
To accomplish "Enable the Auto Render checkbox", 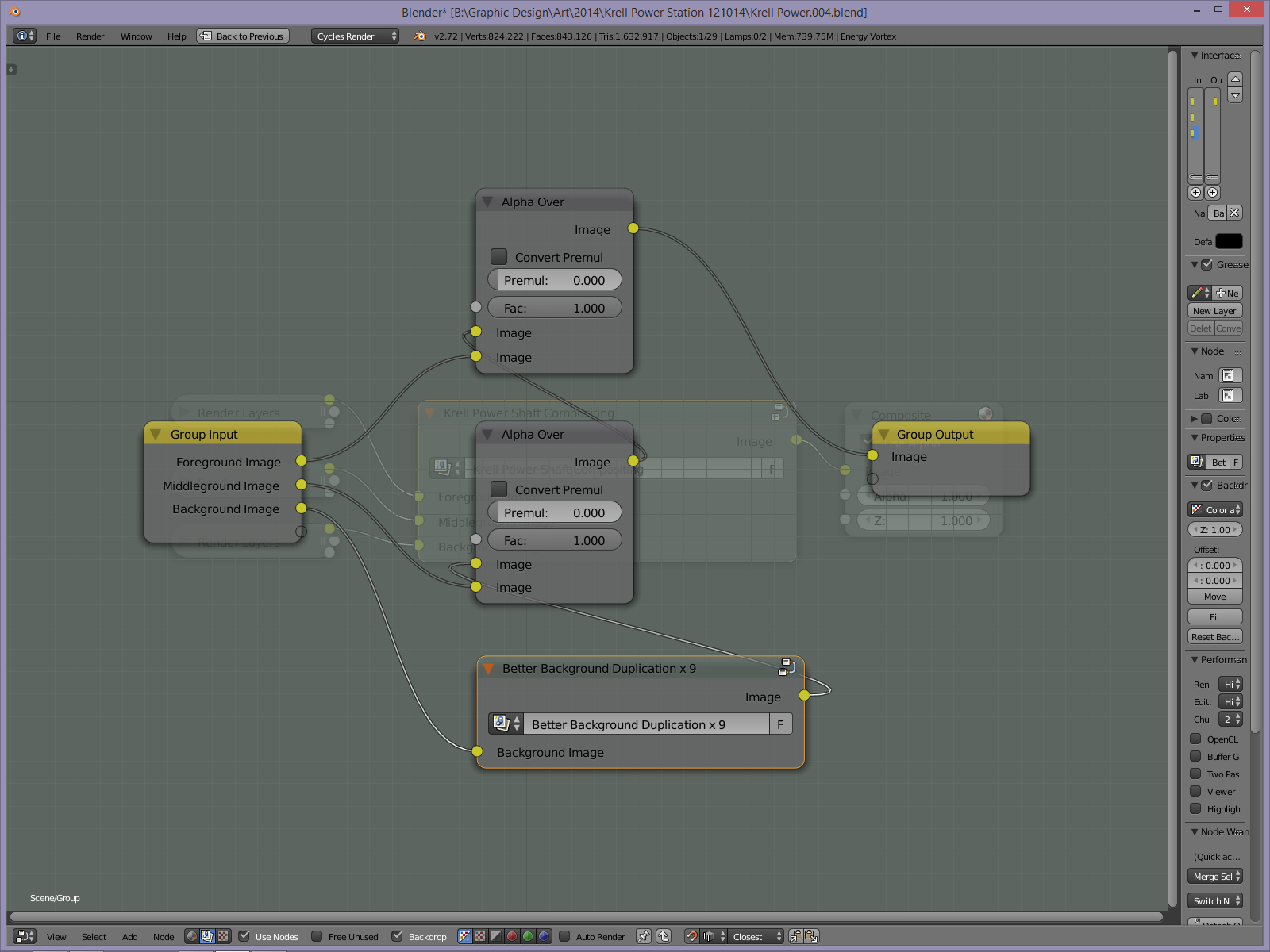I will 564,936.
